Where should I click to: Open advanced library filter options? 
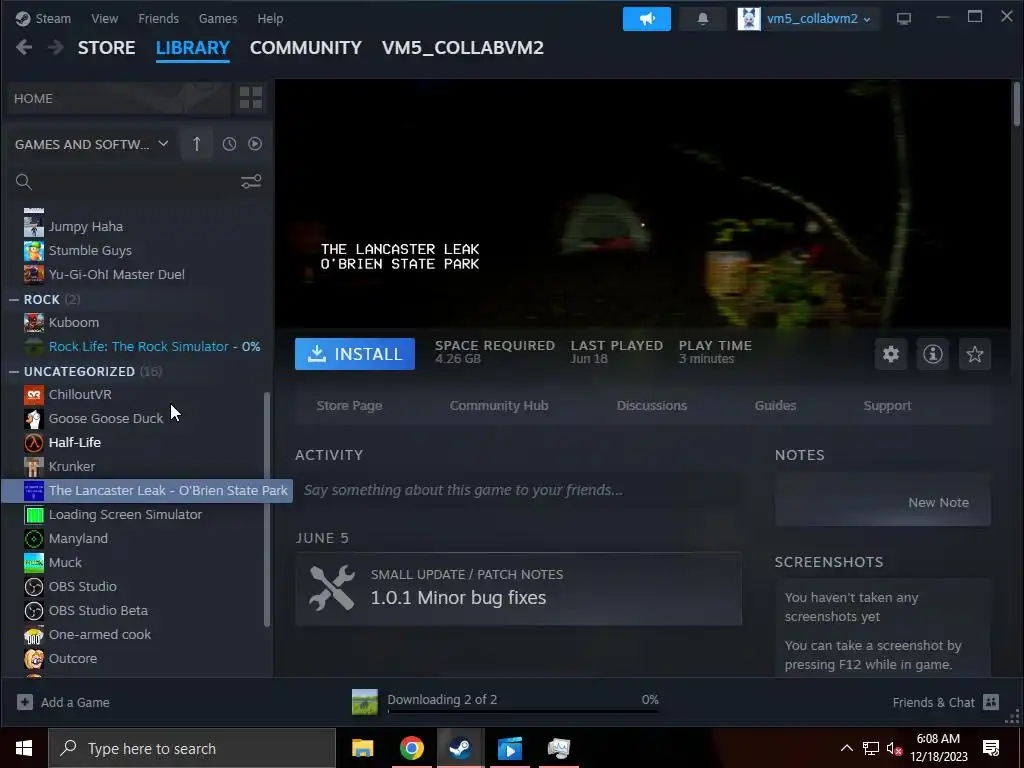[x=251, y=182]
